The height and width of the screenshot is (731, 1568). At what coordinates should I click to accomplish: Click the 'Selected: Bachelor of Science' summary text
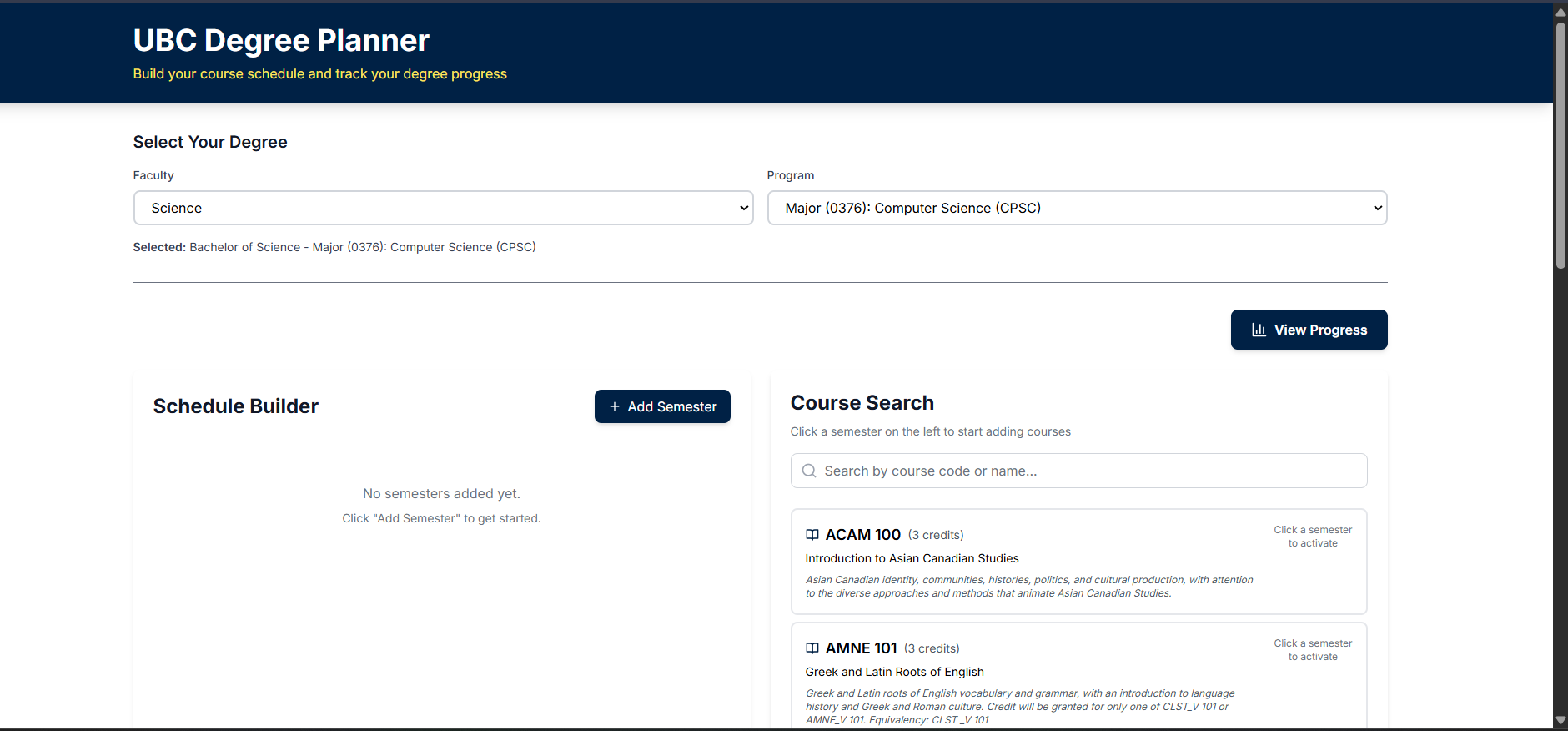click(x=334, y=247)
